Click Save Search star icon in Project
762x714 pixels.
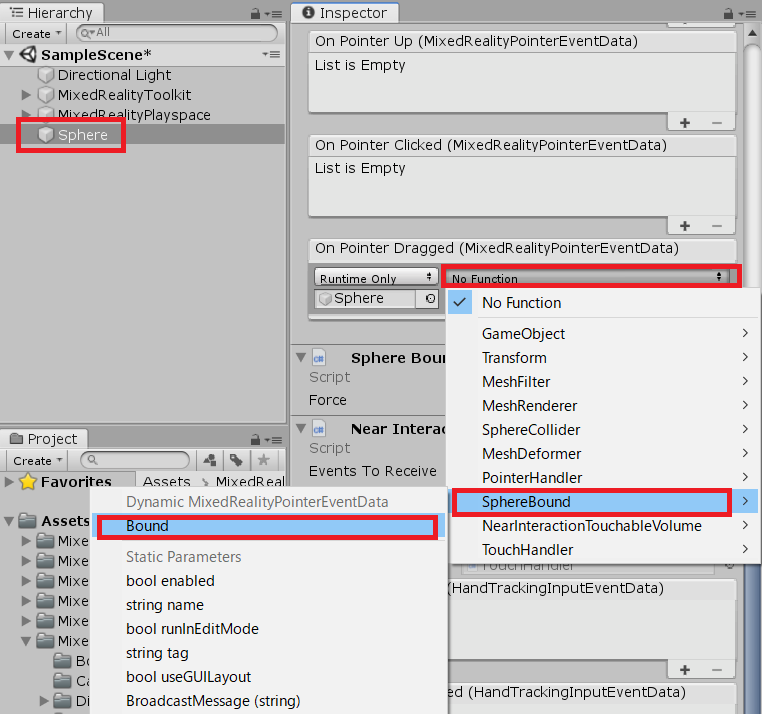coord(263,460)
